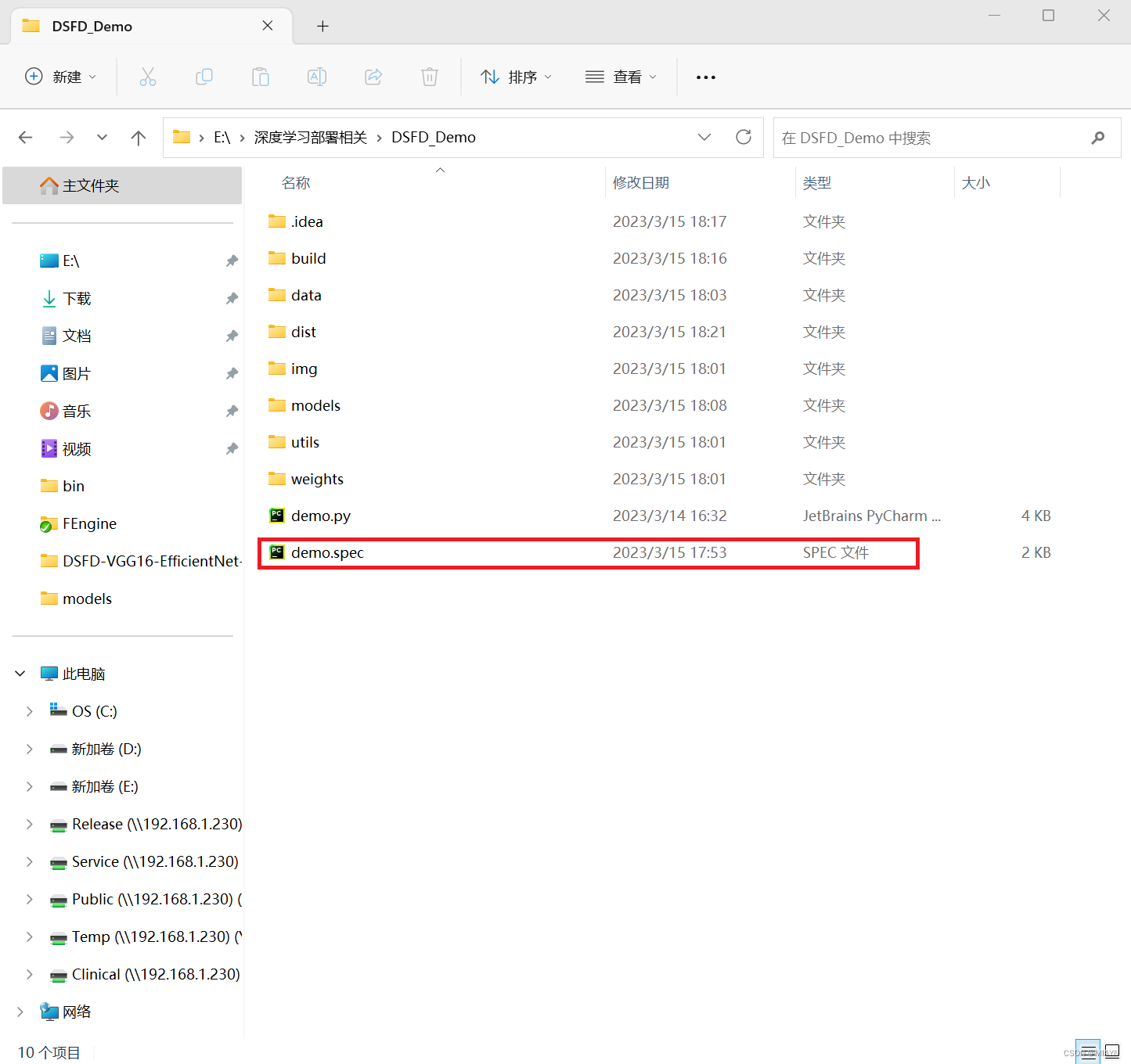Viewport: 1131px width, 1064px height.
Task: Select the Rename icon in the toolbar
Action: 317,77
